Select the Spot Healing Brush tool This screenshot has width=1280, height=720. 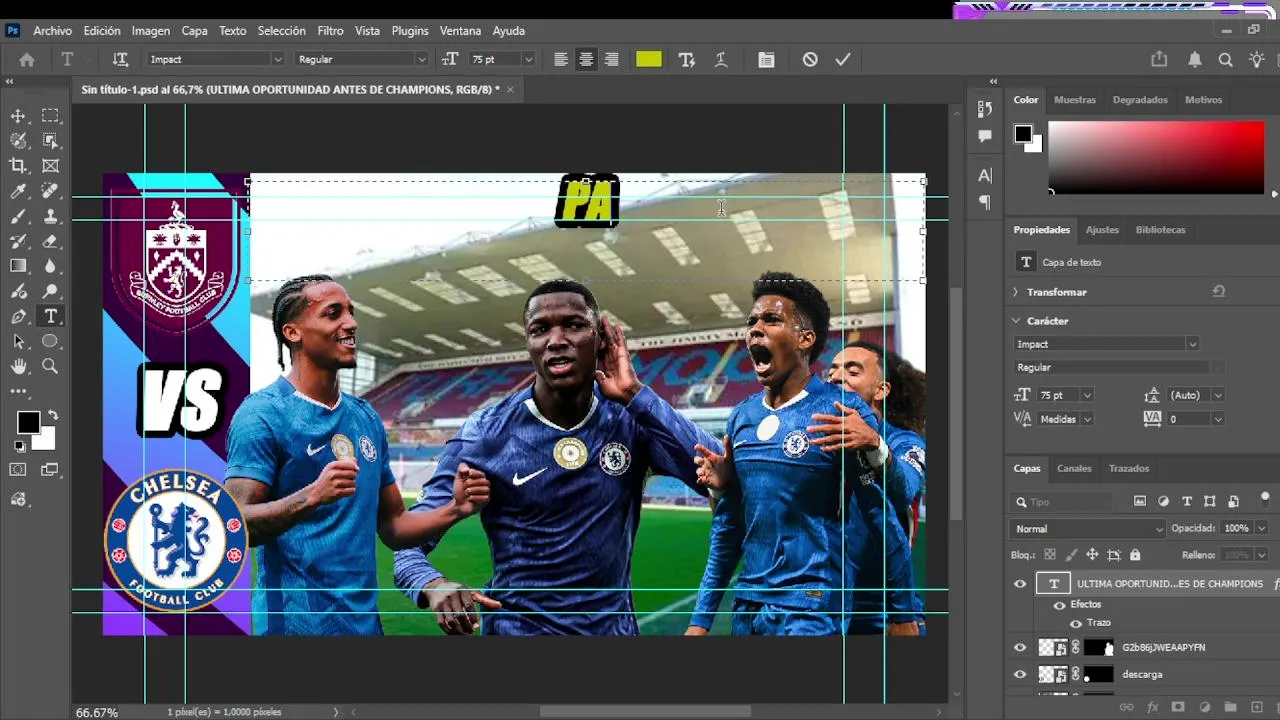(50, 191)
